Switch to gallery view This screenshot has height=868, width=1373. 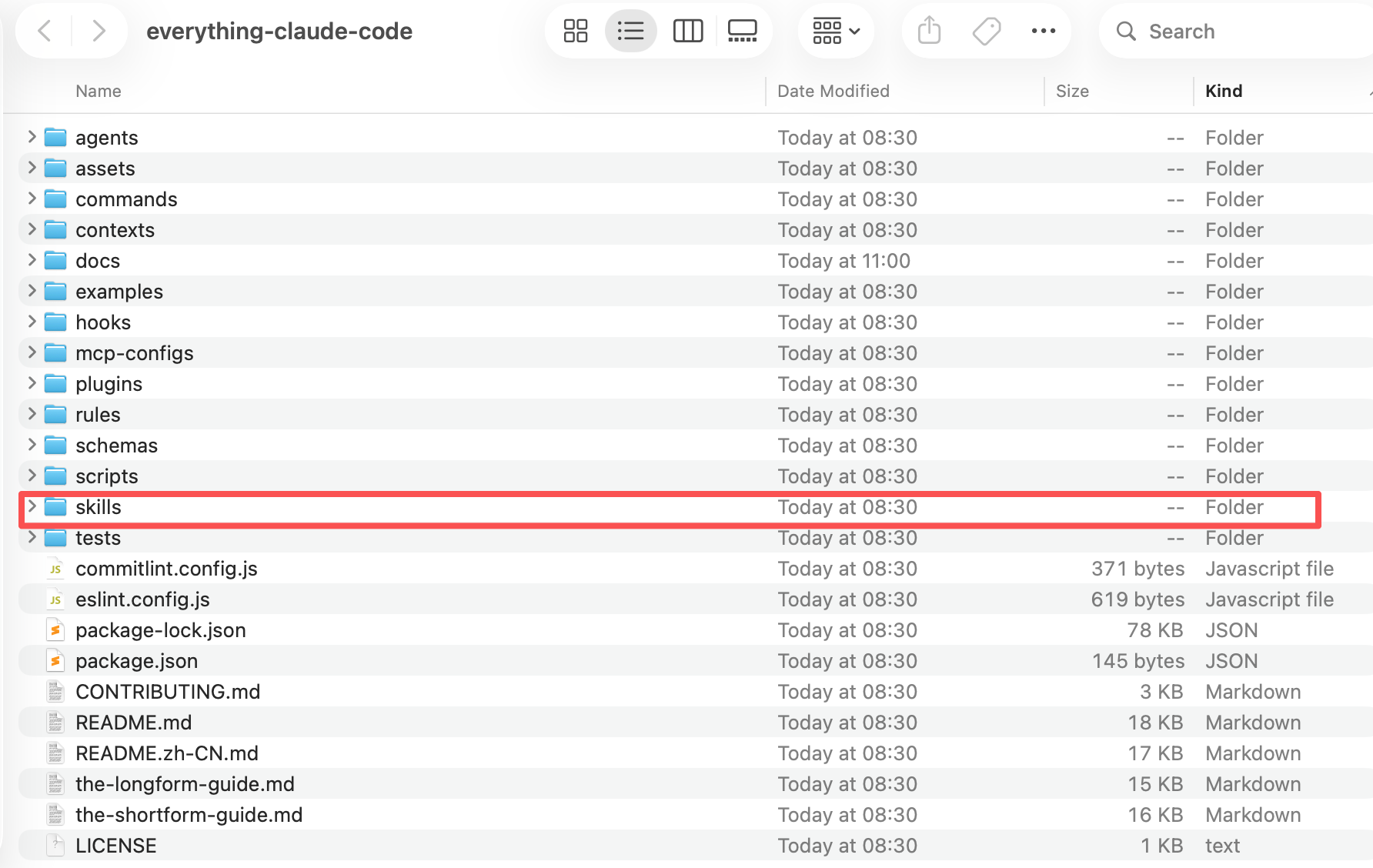tap(742, 31)
